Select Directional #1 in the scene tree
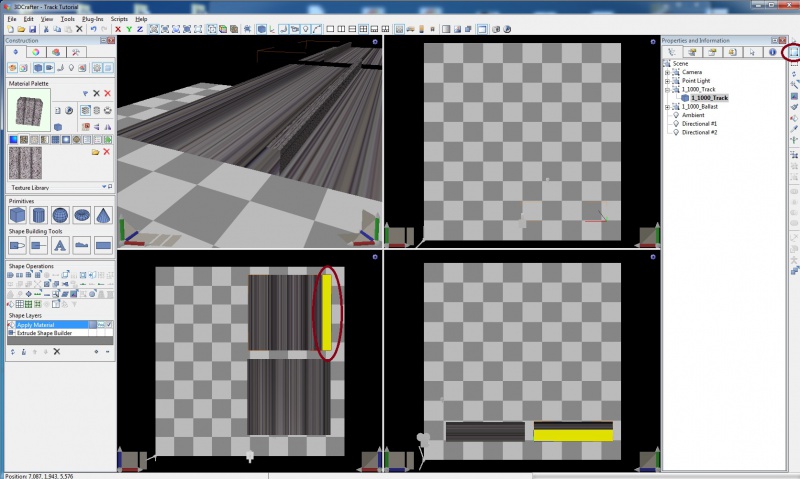800x479 pixels. pyautogui.click(x=699, y=124)
